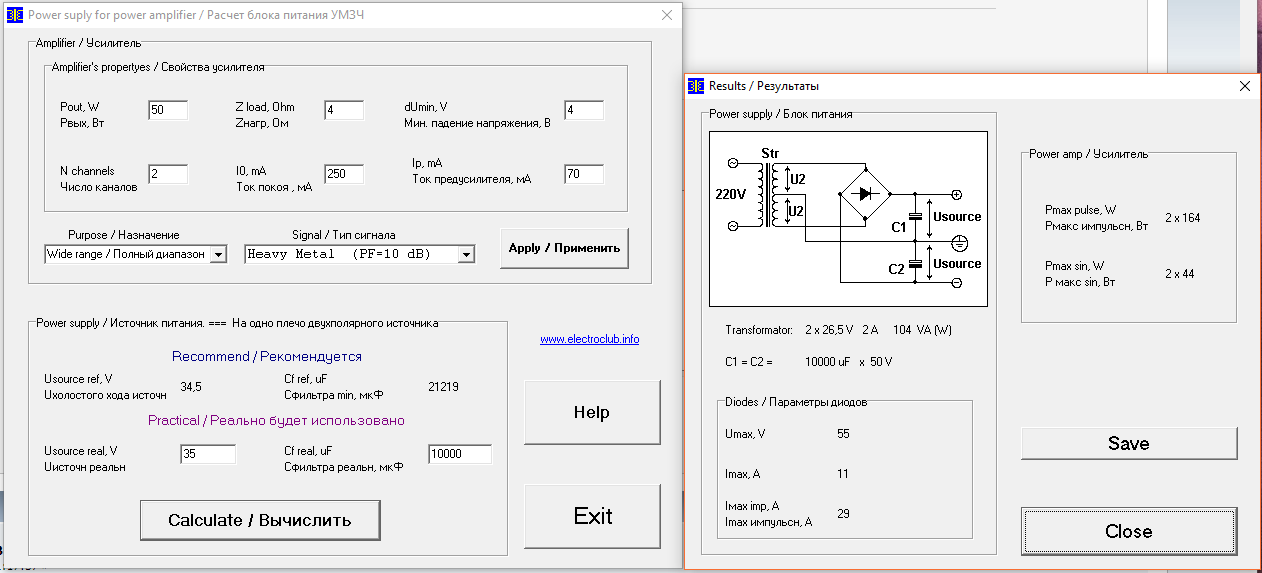This screenshot has width=1262, height=573.
Task: Open the www.electroclub.info link
Action: coord(589,339)
